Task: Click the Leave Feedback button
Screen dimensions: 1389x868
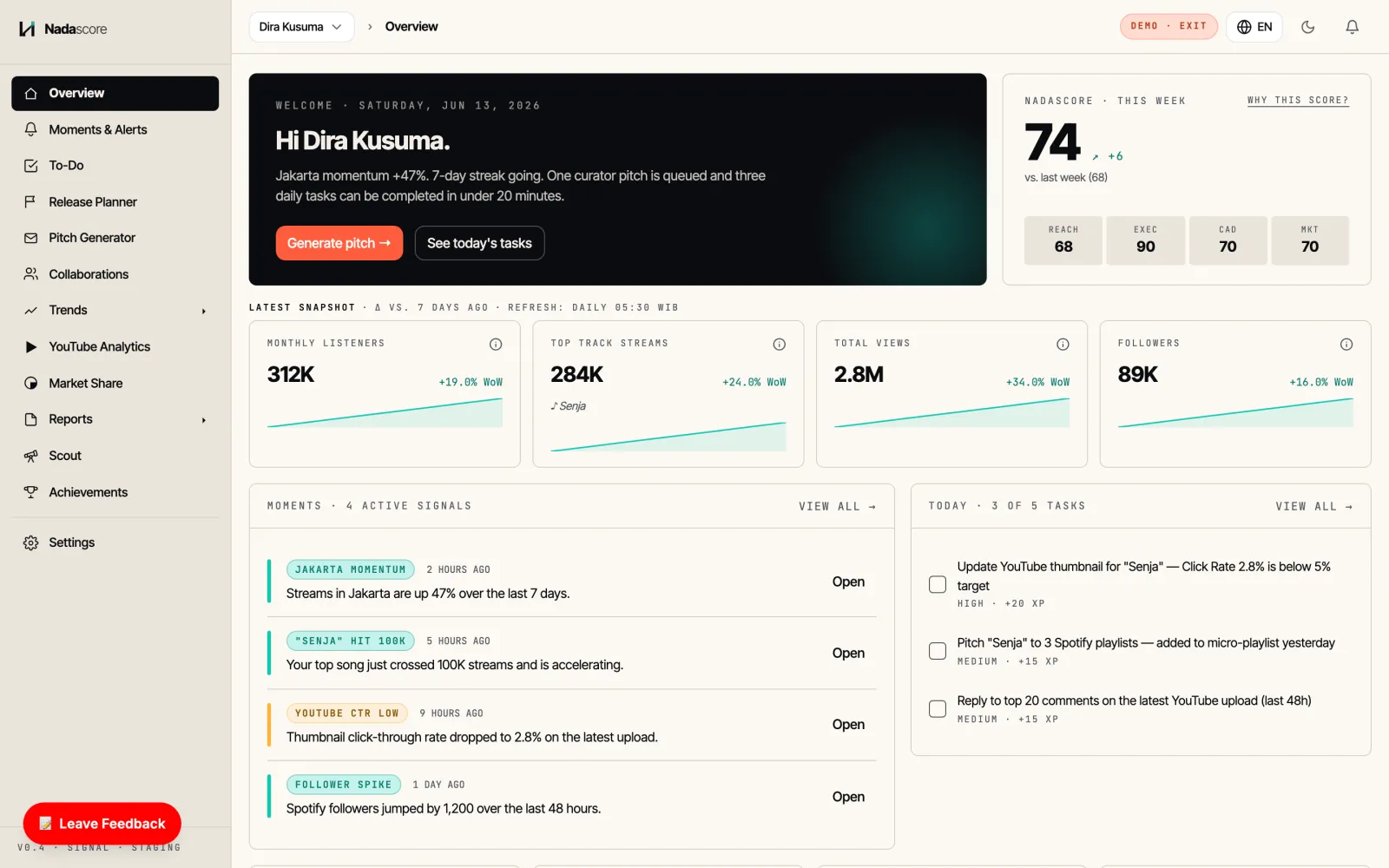Action: point(102,824)
